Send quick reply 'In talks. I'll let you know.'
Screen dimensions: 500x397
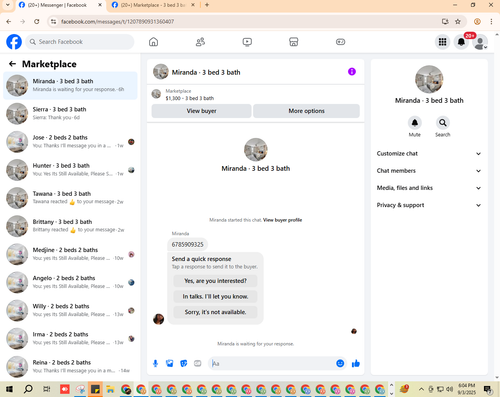(x=215, y=296)
